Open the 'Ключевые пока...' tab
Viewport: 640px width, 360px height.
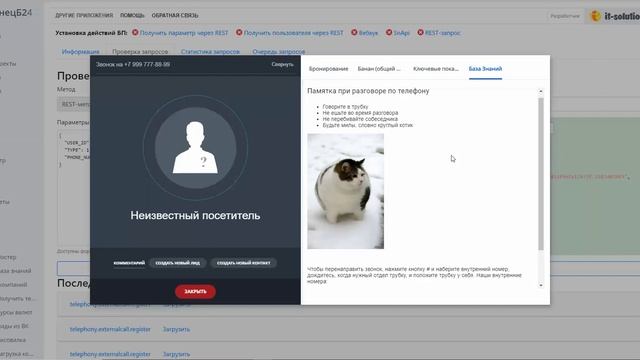tap(436, 69)
